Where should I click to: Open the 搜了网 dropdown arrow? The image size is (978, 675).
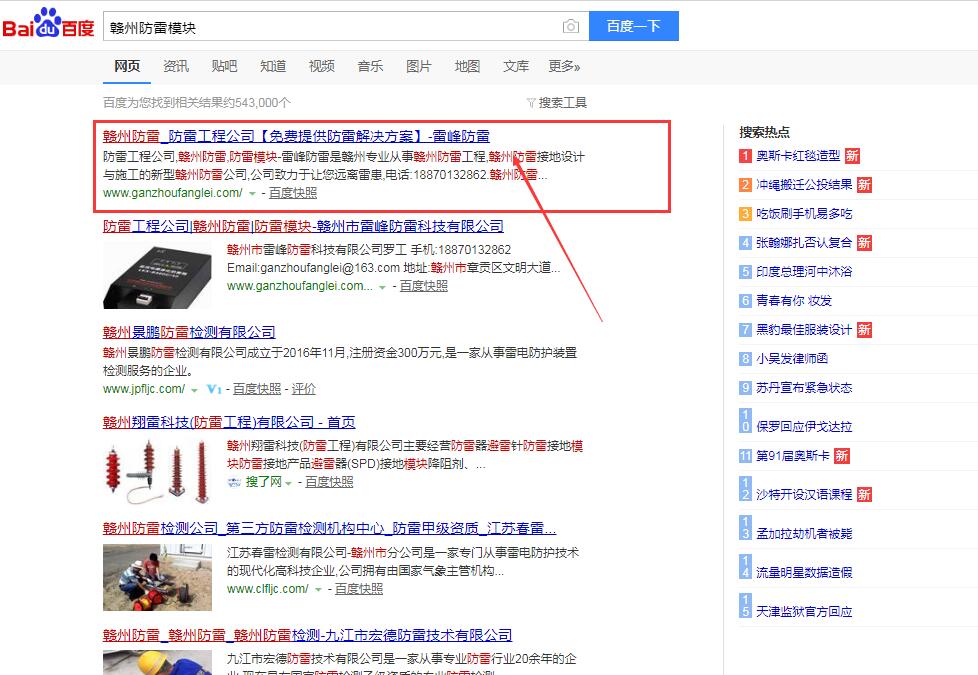[288, 483]
